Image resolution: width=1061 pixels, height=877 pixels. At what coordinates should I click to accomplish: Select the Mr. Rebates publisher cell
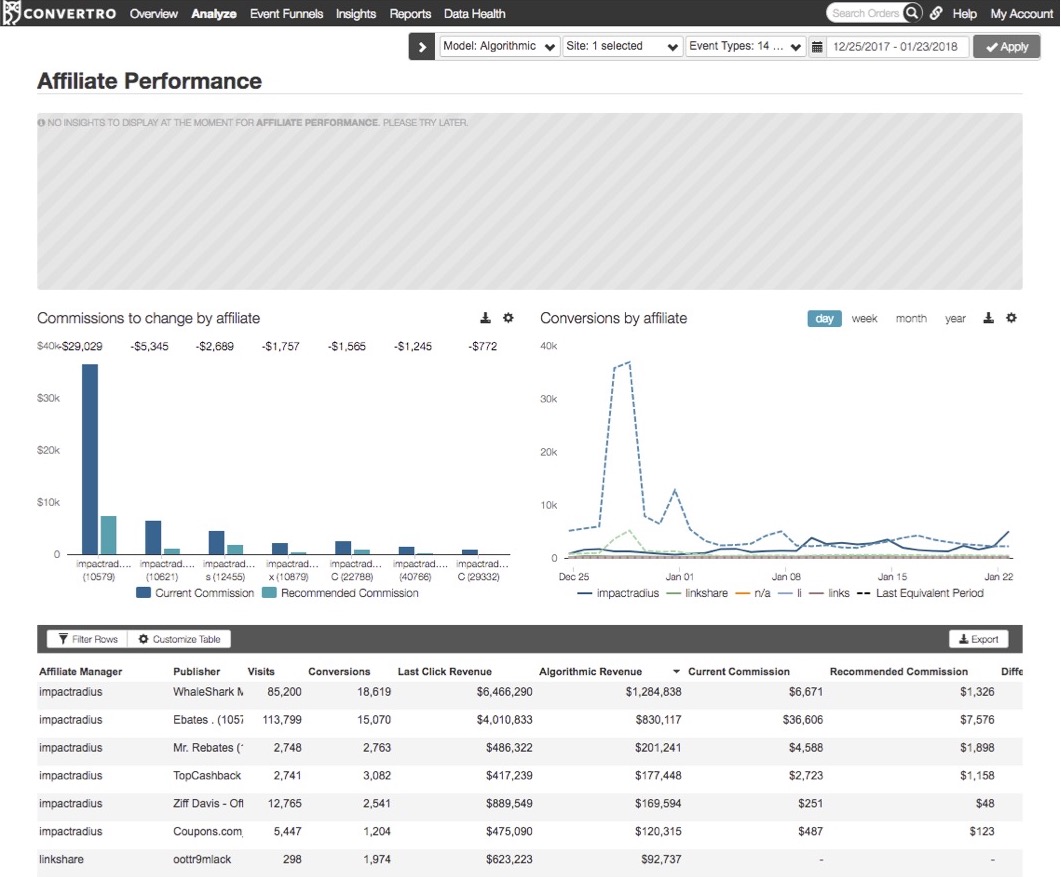click(208, 747)
